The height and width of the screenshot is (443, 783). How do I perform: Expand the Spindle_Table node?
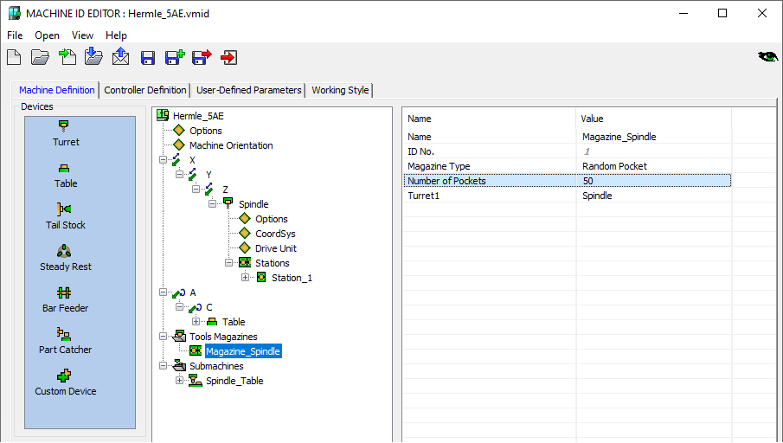click(179, 381)
